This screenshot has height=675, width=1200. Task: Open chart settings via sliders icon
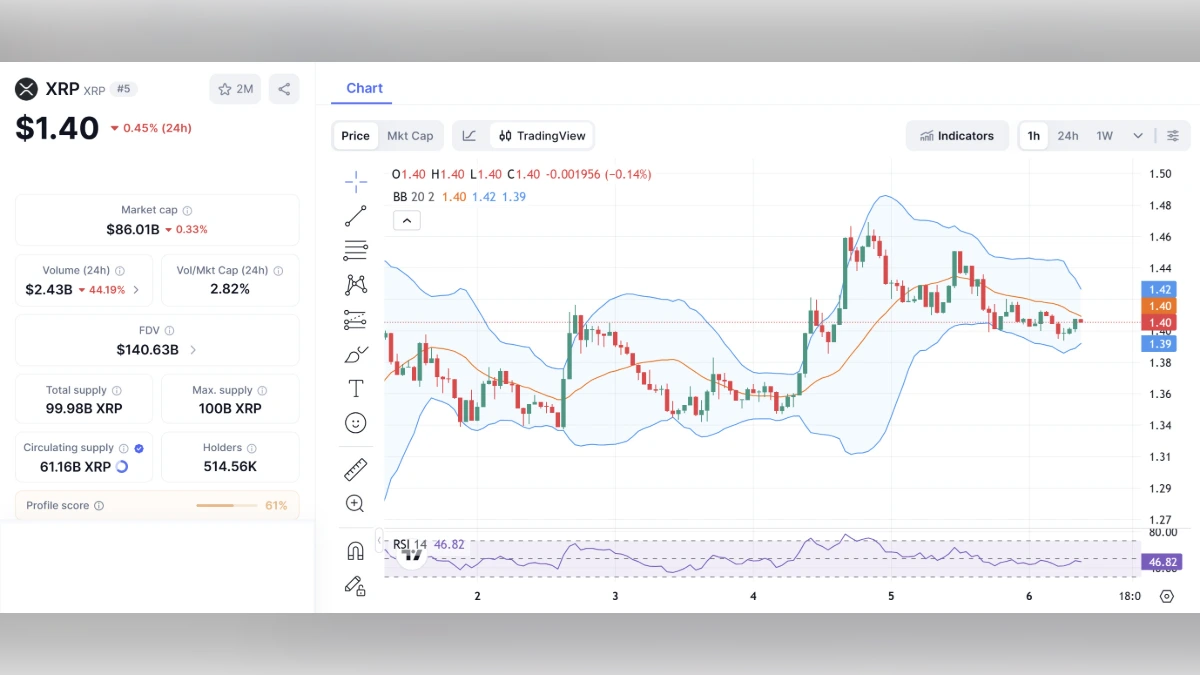pyautogui.click(x=1172, y=135)
